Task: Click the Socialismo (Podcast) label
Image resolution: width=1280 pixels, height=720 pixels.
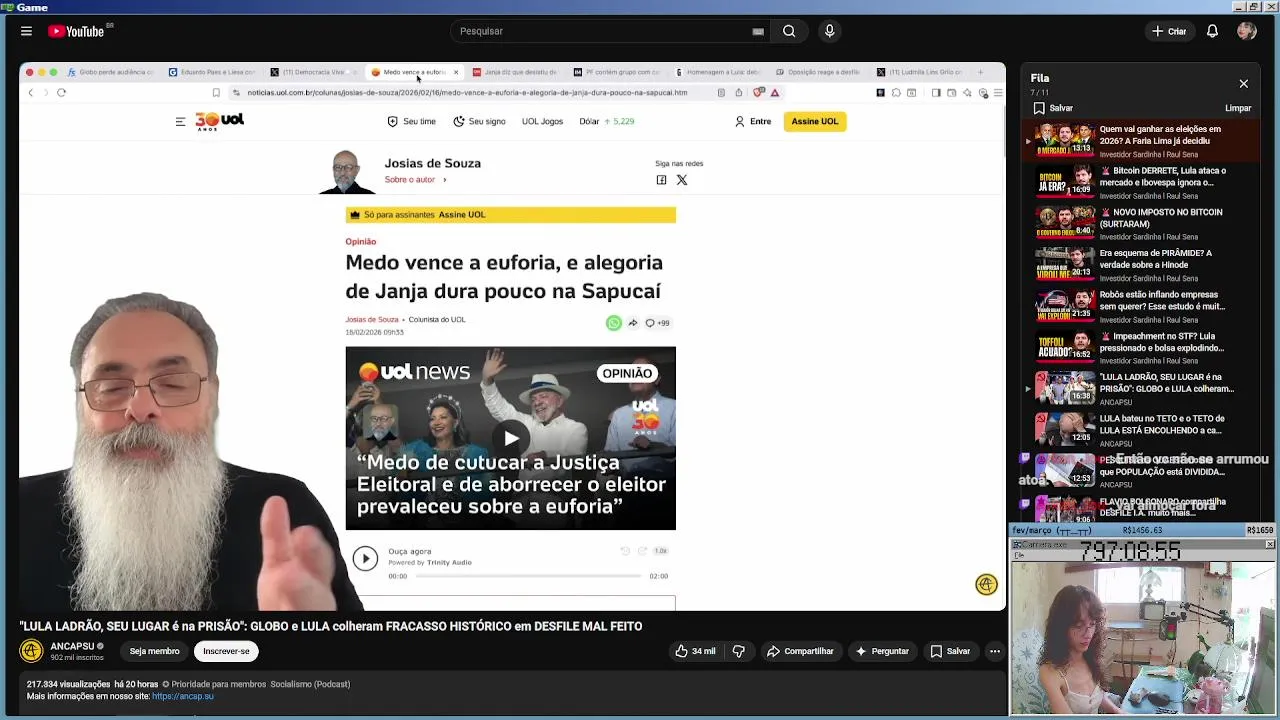Action: 310,684
